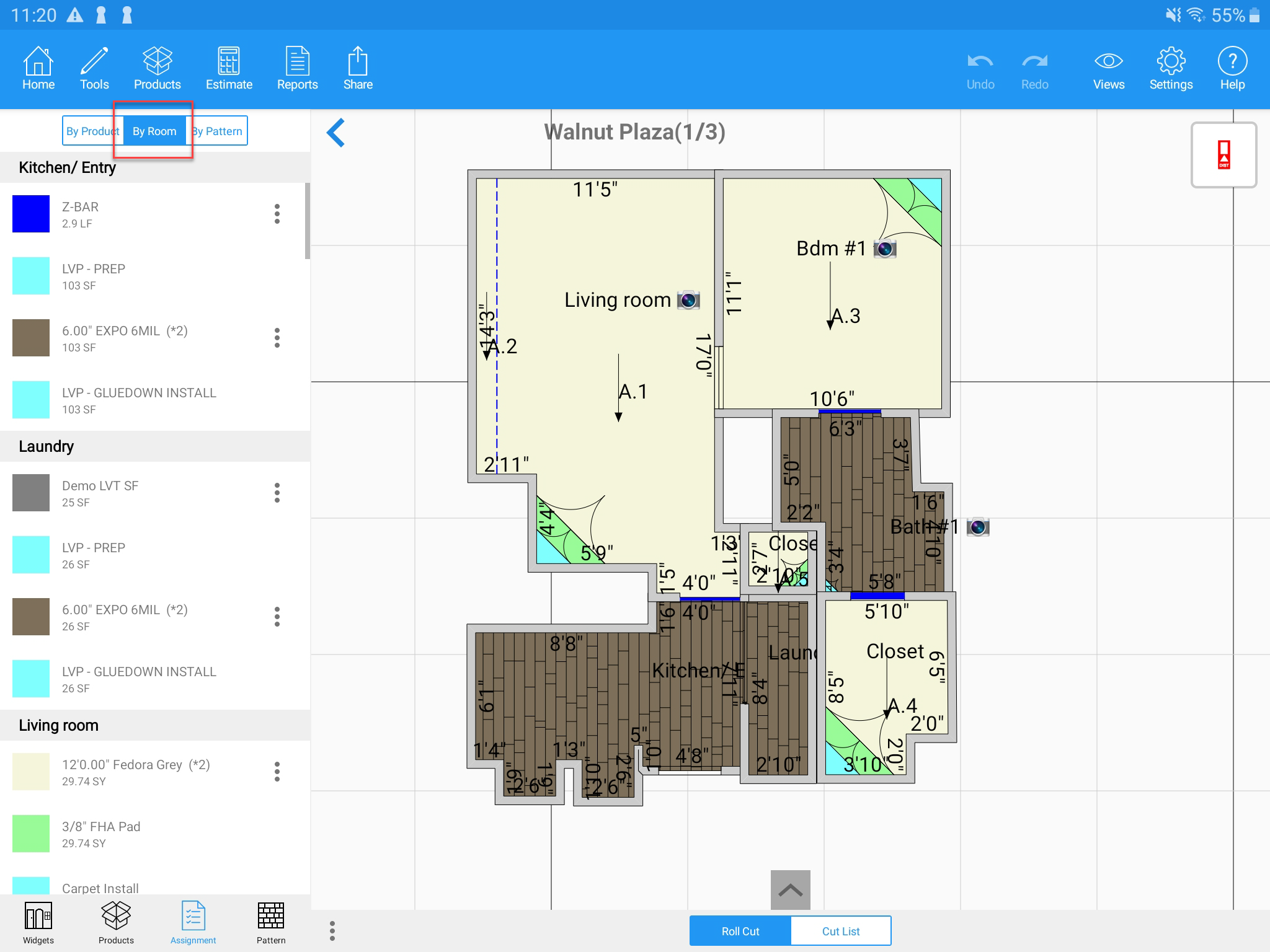Toggle to the Cut List view
Screen dimensions: 1270x952
[840, 931]
